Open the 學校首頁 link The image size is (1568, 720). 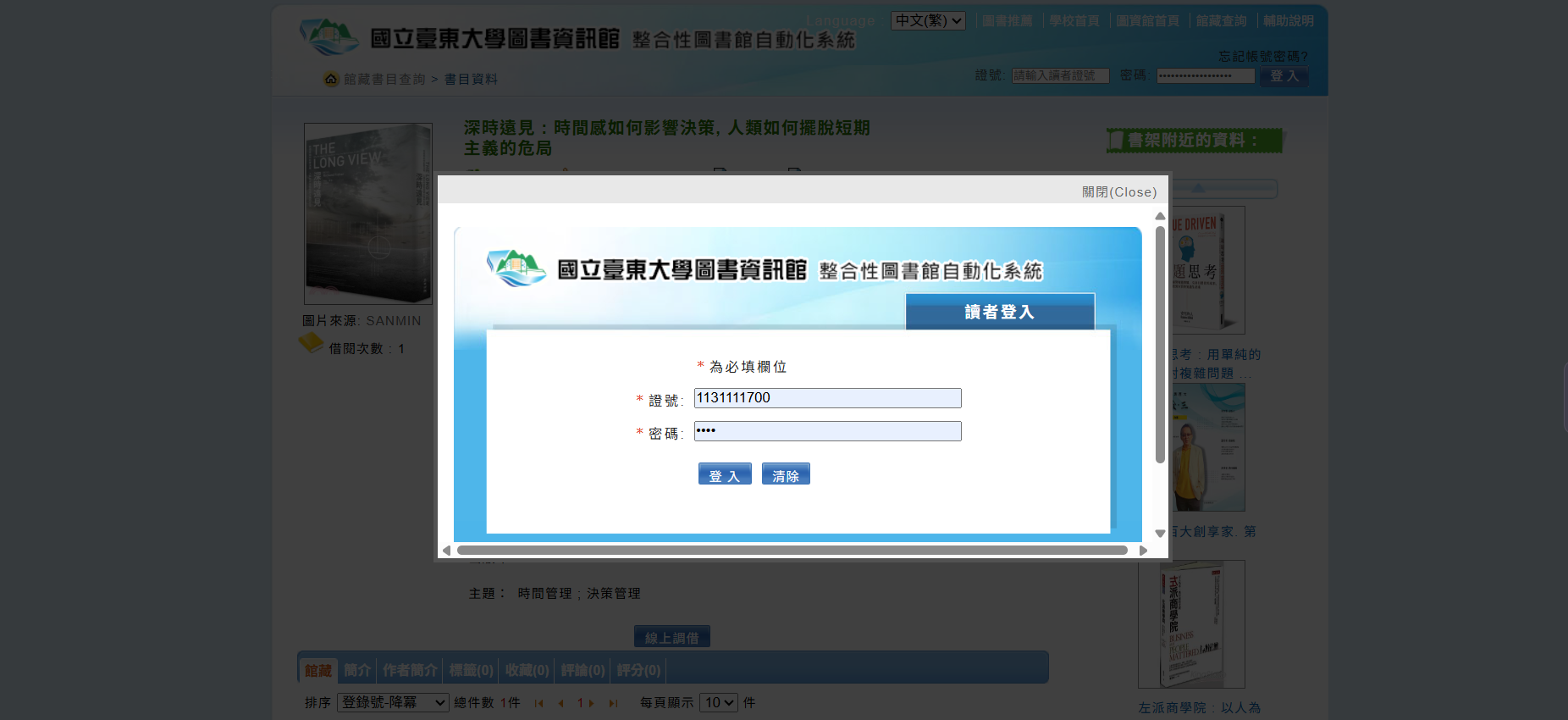[x=1074, y=21]
